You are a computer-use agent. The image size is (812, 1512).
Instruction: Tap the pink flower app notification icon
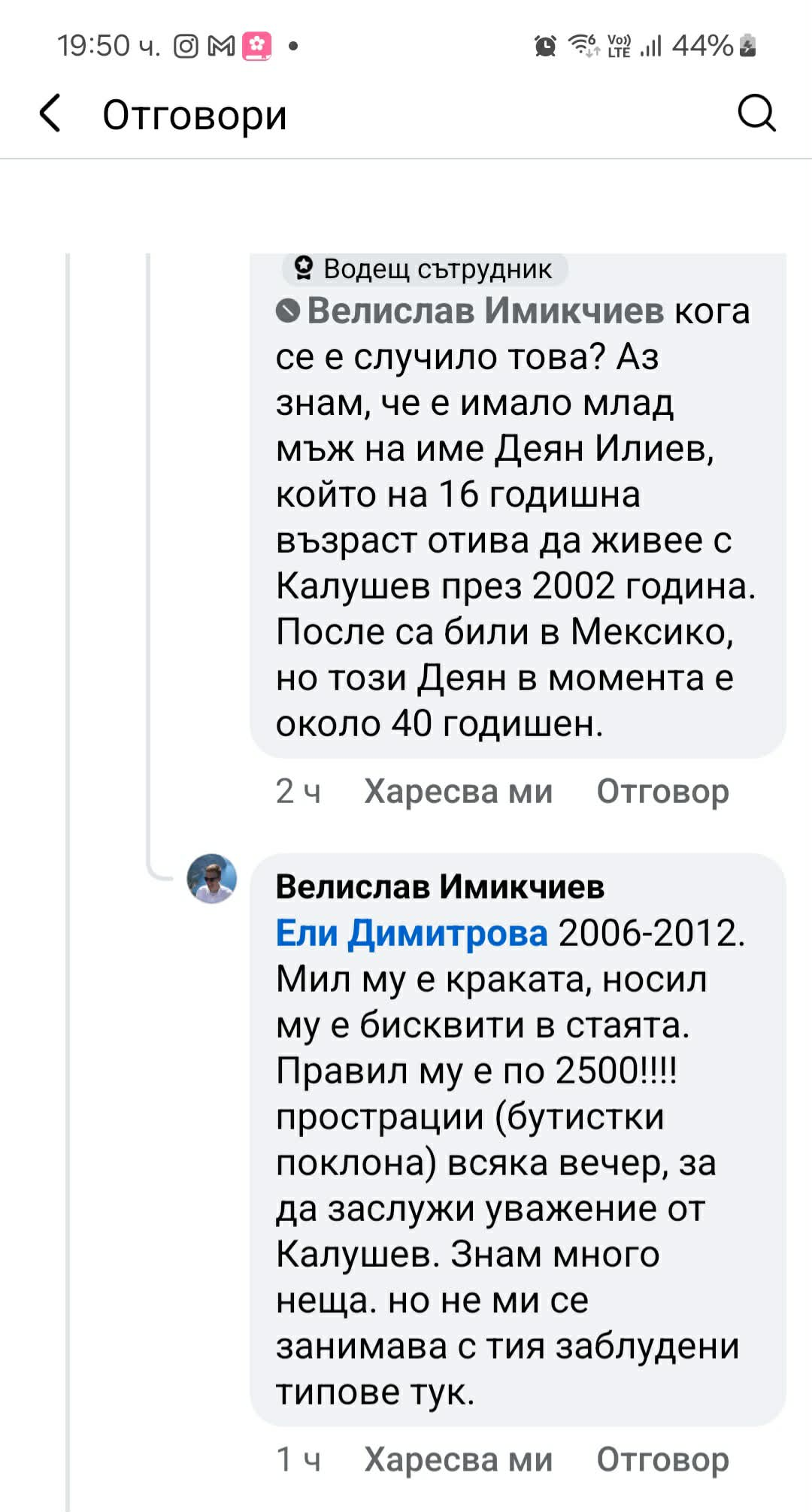pyautogui.click(x=256, y=47)
